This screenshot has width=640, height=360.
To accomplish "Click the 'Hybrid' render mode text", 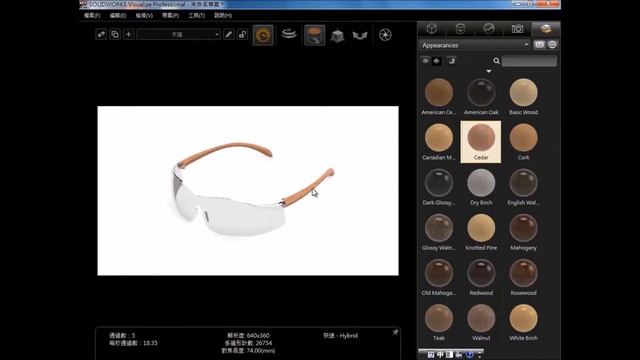I will (x=349, y=336).
